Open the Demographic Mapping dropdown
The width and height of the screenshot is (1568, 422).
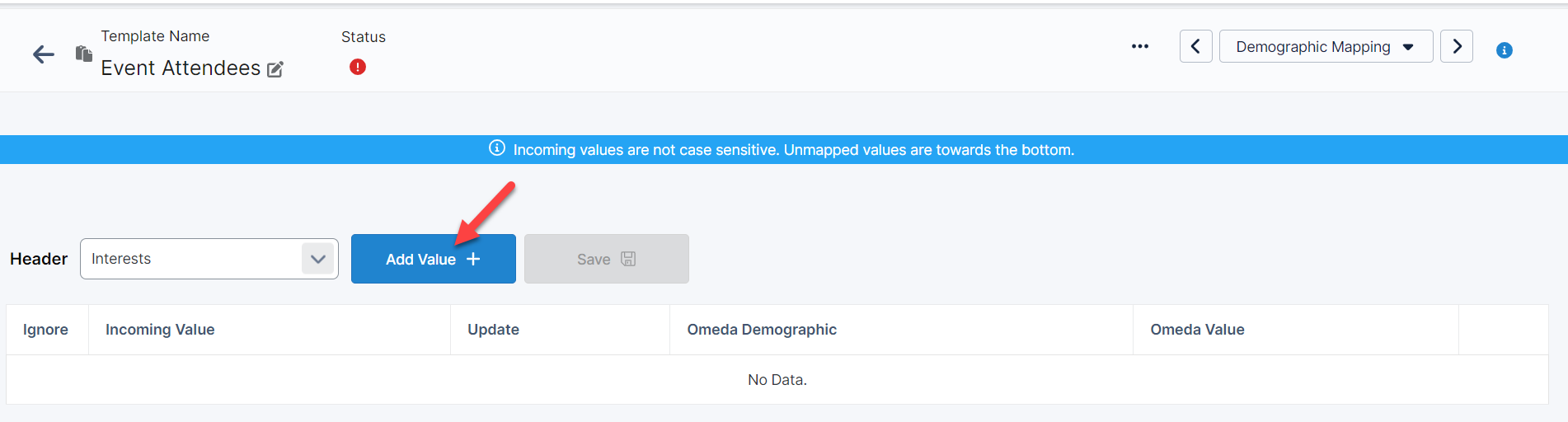tap(1326, 46)
